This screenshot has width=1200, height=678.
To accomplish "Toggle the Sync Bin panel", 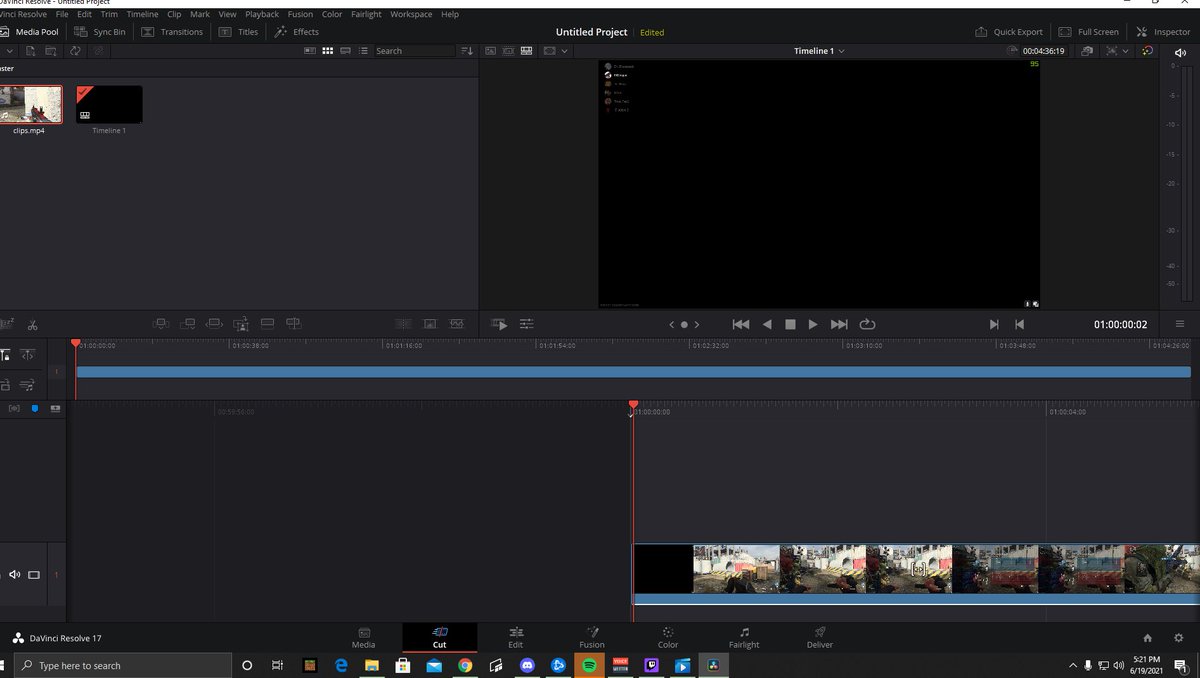I will (x=100, y=32).
